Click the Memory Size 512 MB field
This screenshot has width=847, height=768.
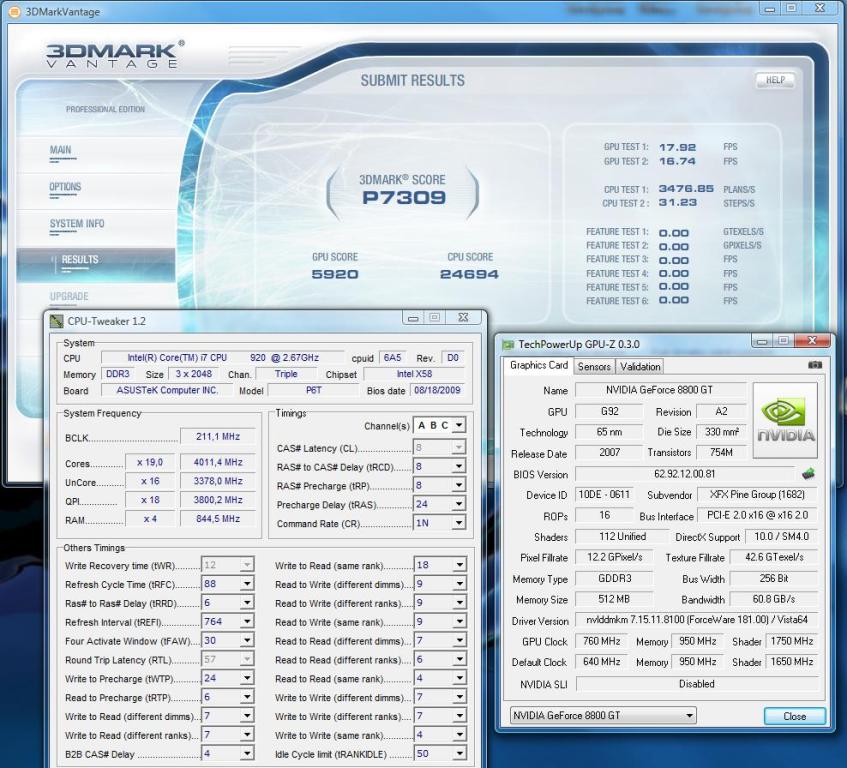(x=614, y=599)
